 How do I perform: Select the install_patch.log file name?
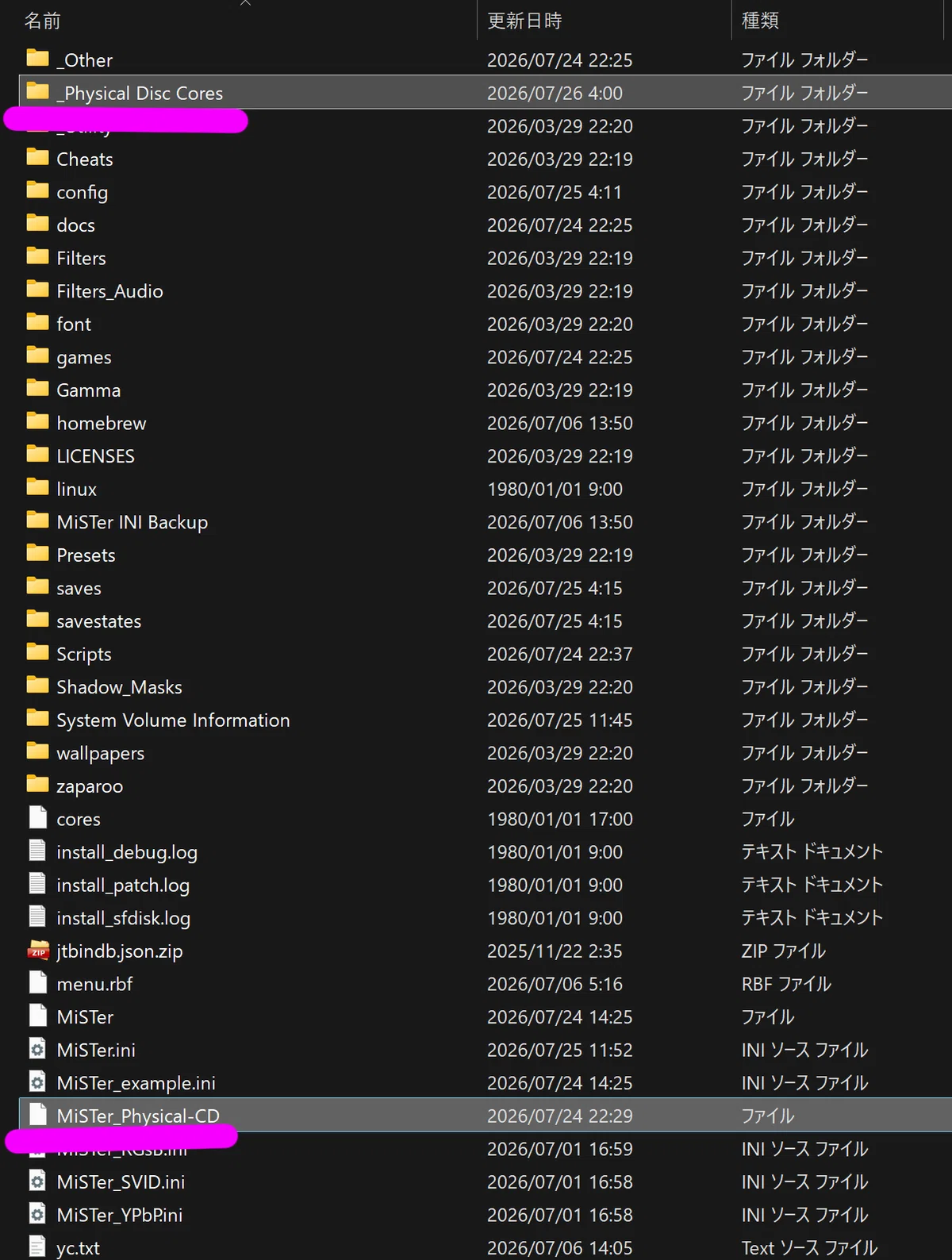(x=123, y=885)
